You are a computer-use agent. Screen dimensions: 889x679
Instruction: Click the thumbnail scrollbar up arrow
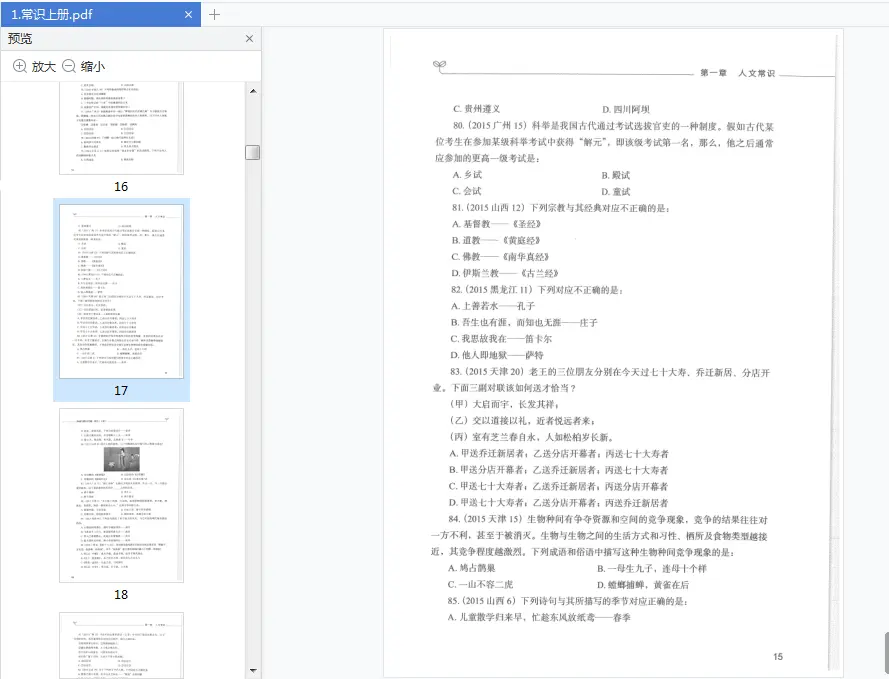point(253,91)
